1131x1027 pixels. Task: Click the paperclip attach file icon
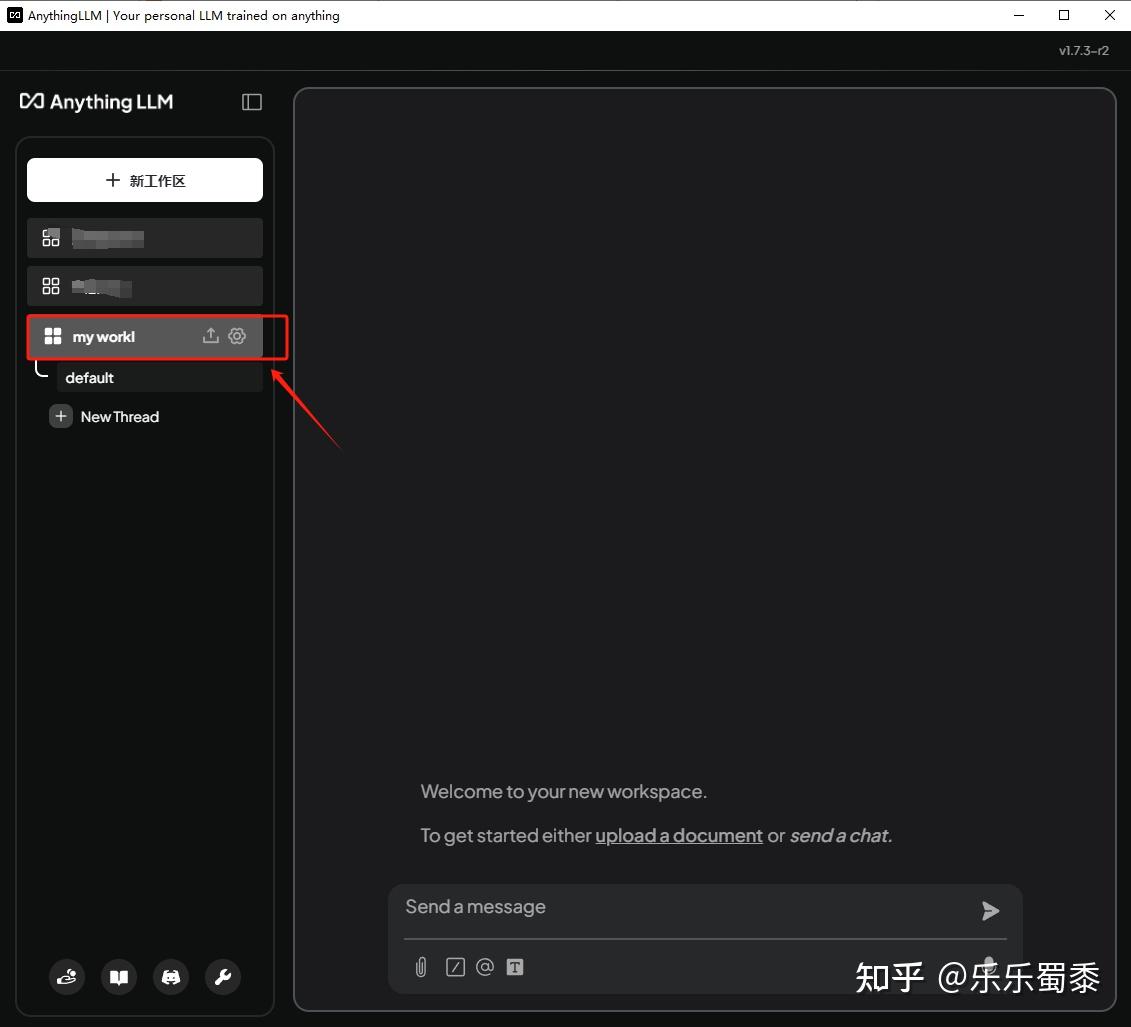(x=421, y=967)
